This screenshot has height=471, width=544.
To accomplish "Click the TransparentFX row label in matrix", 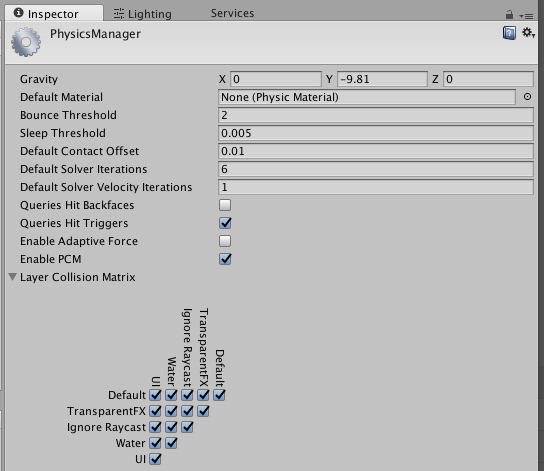I will click(x=106, y=411).
